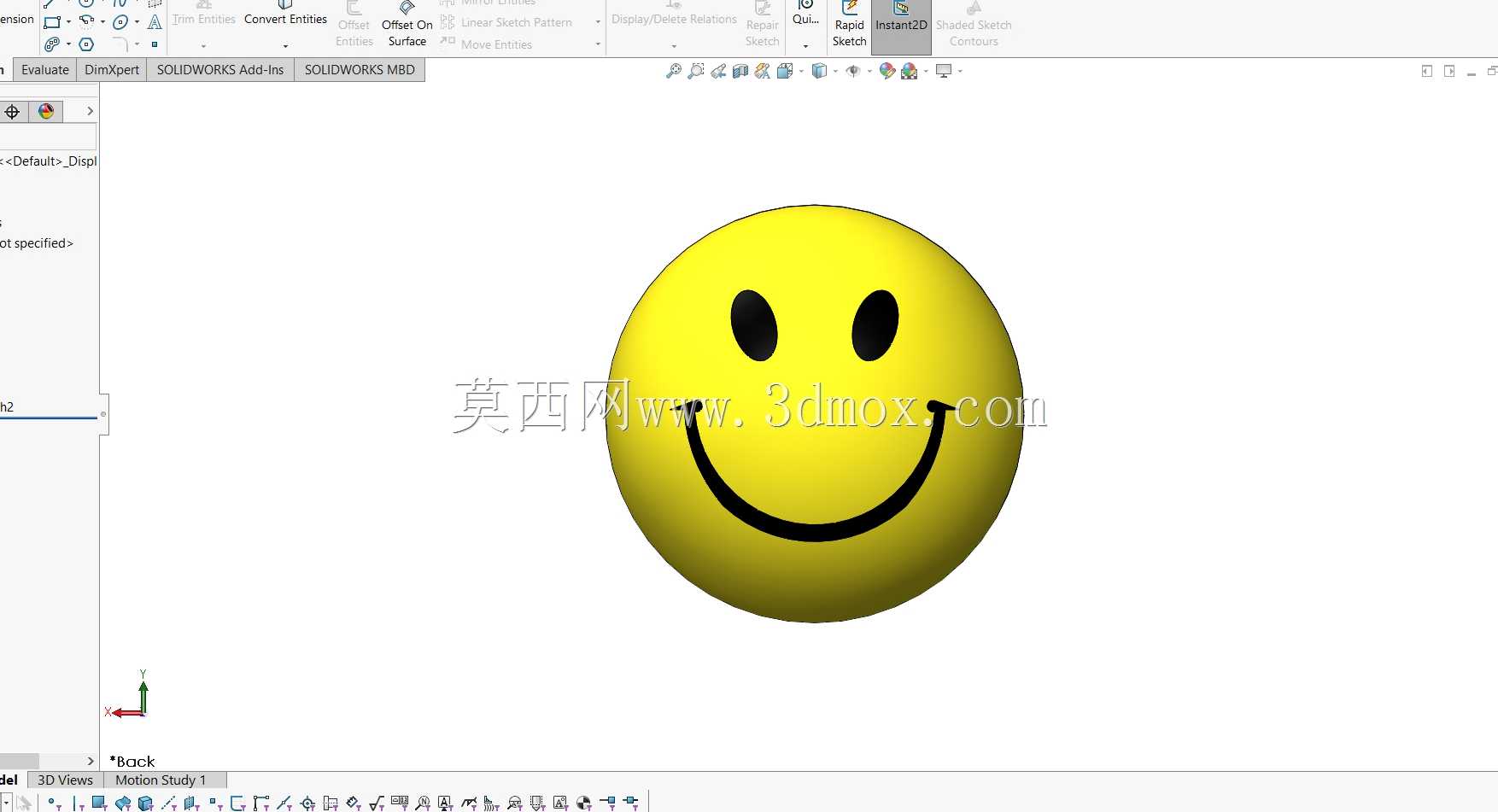Viewport: 1498px width, 812px height.
Task: Switch to Evaluate tab
Action: (x=45, y=70)
